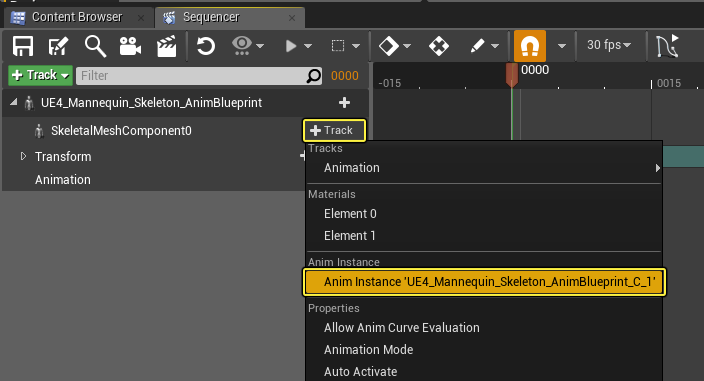Image resolution: width=704 pixels, height=381 pixels.
Task: Click the pencil edit options icon
Action: click(x=477, y=45)
